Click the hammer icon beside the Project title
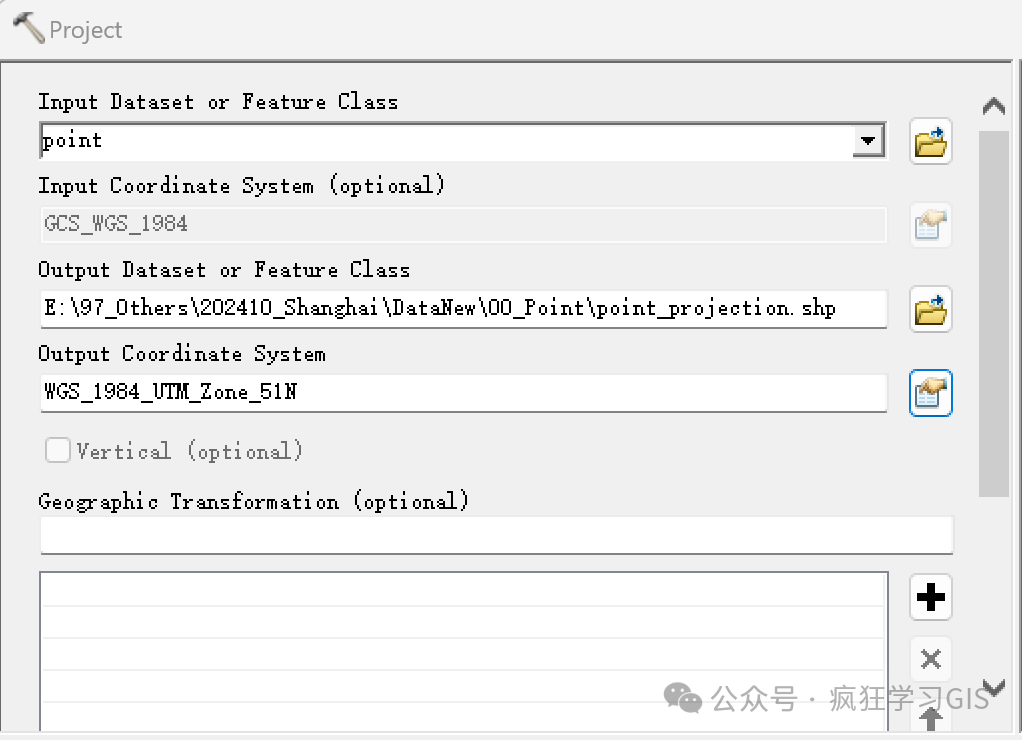The image size is (1022, 740). pos(29,27)
